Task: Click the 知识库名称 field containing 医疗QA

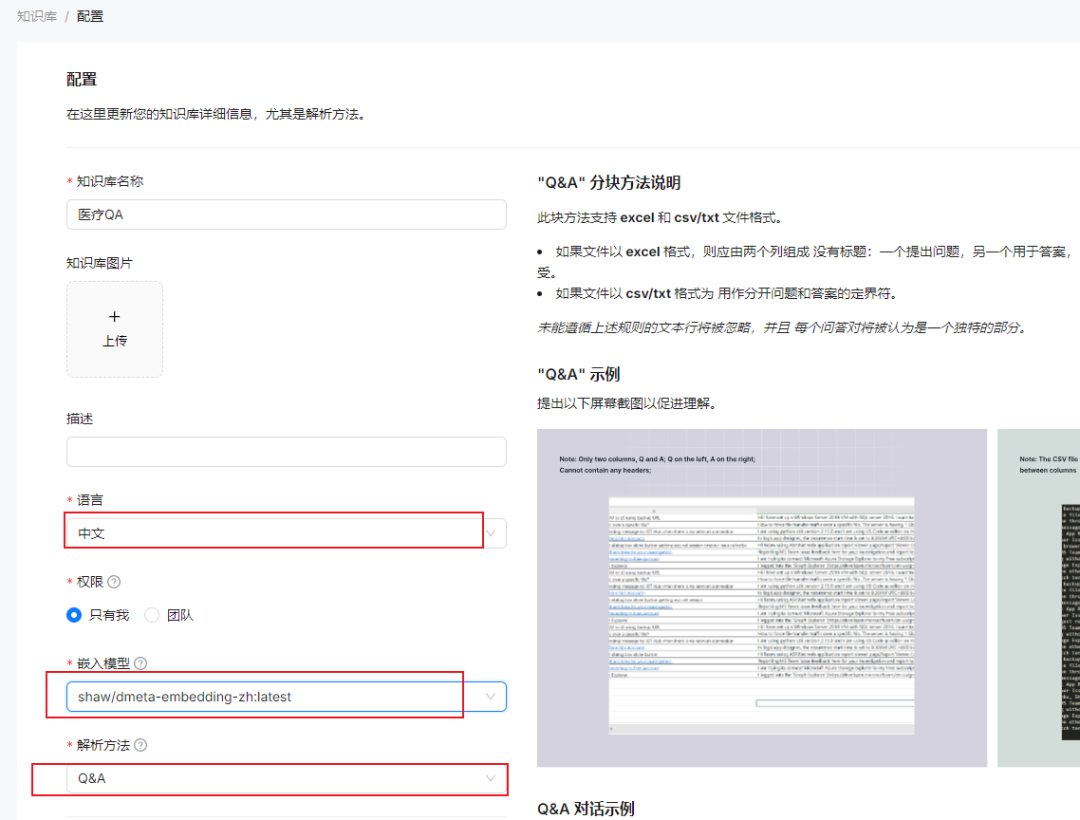Action: pos(286,214)
